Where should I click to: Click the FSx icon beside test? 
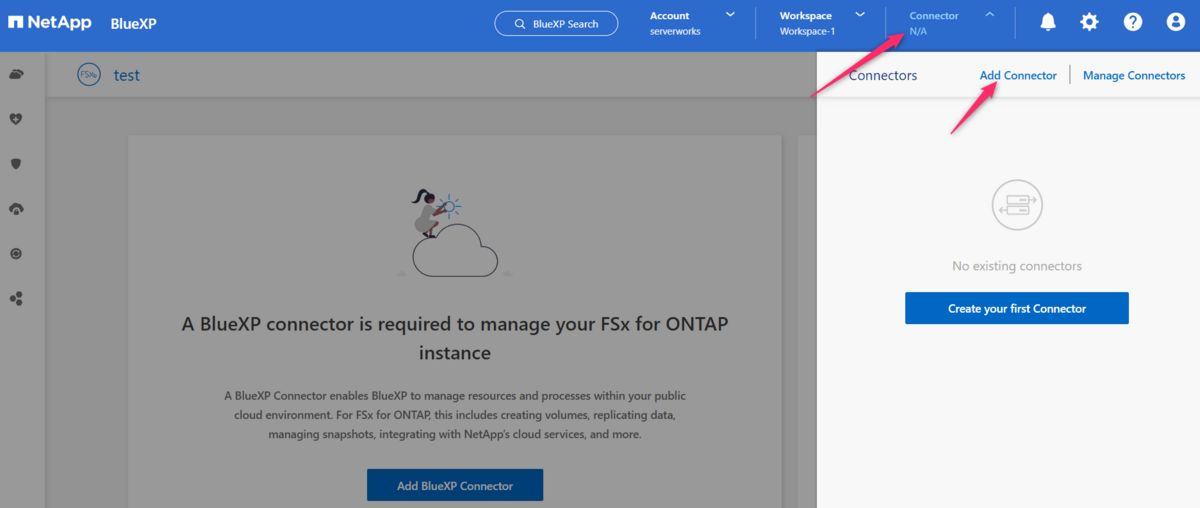click(x=90, y=75)
